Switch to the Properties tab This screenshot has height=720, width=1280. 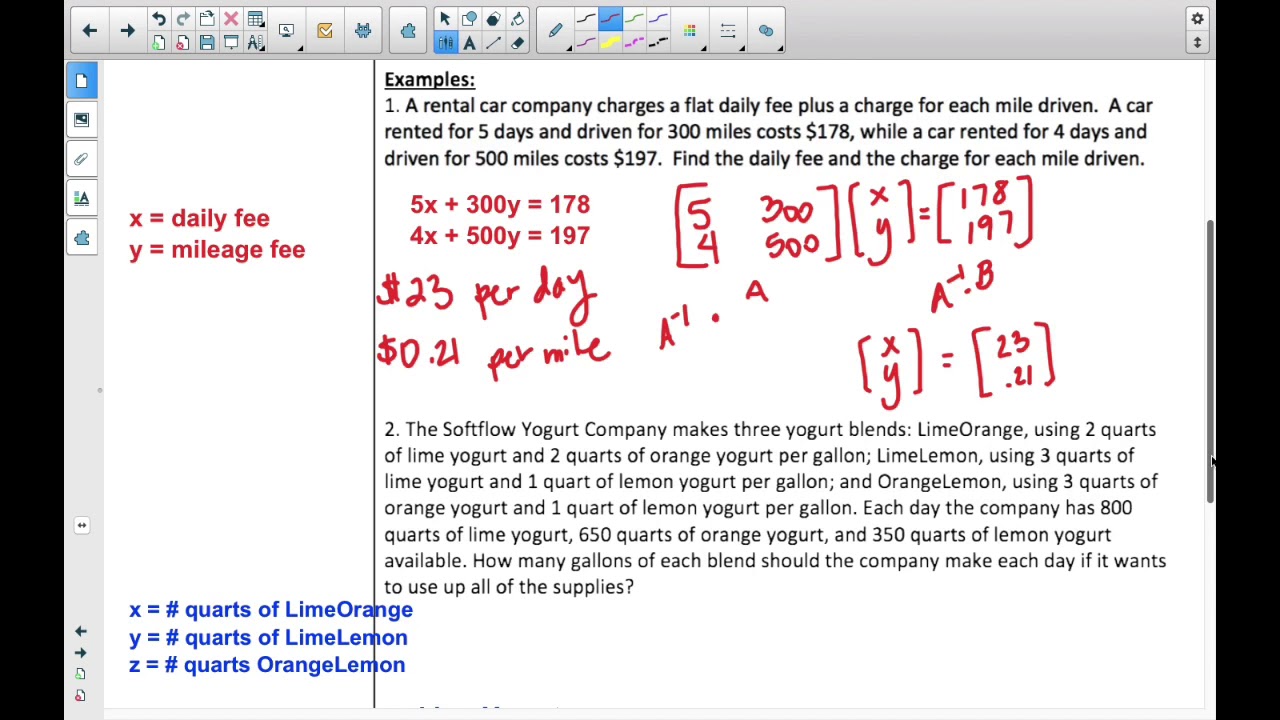[82, 198]
